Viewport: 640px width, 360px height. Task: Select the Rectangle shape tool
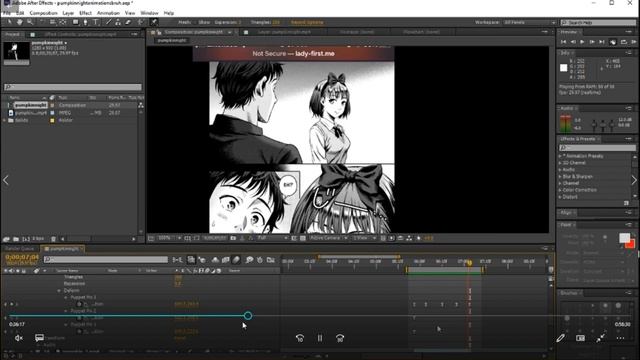tap(76, 22)
